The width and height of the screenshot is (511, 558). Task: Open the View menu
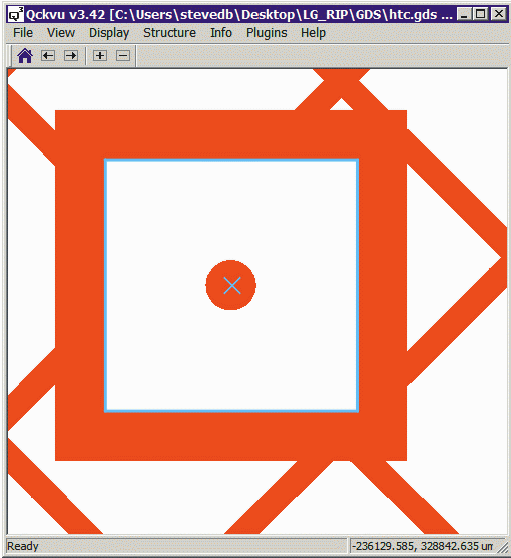(61, 33)
